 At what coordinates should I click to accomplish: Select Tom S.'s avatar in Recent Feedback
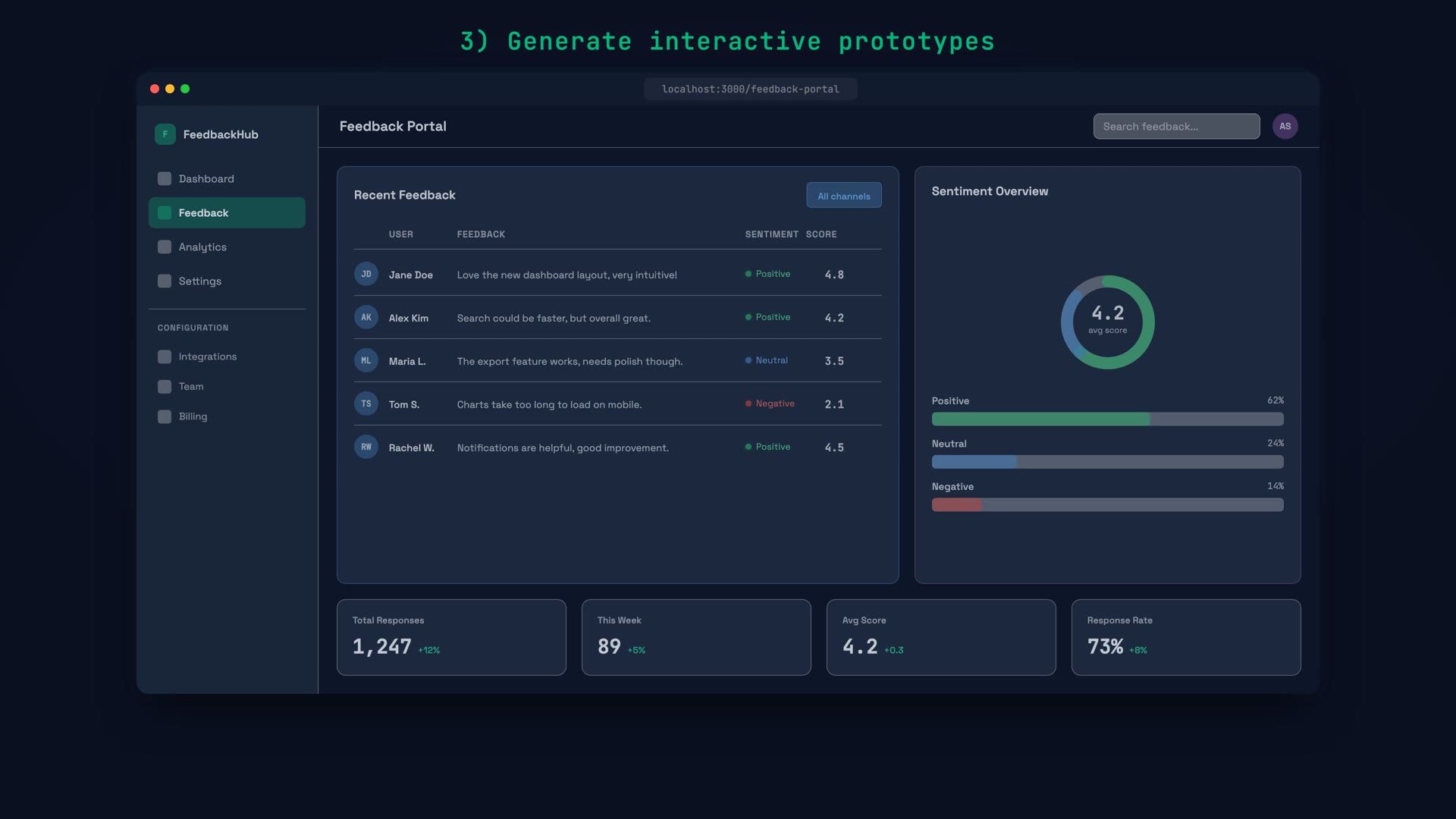[366, 403]
